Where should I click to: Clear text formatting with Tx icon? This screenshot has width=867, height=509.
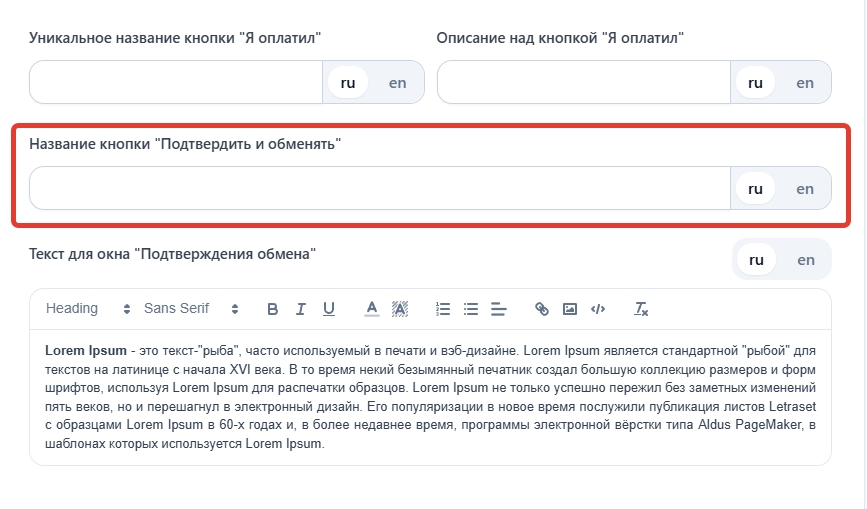click(642, 309)
